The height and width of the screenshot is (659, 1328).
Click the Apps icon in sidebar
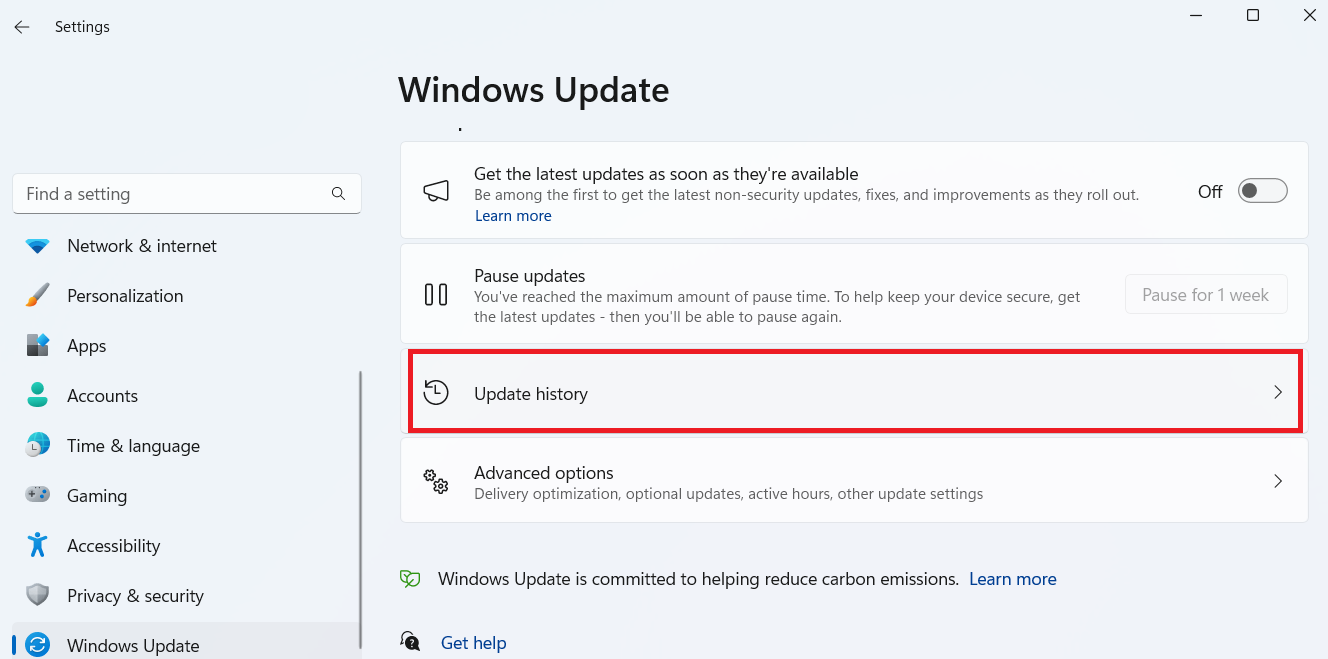[x=38, y=346]
